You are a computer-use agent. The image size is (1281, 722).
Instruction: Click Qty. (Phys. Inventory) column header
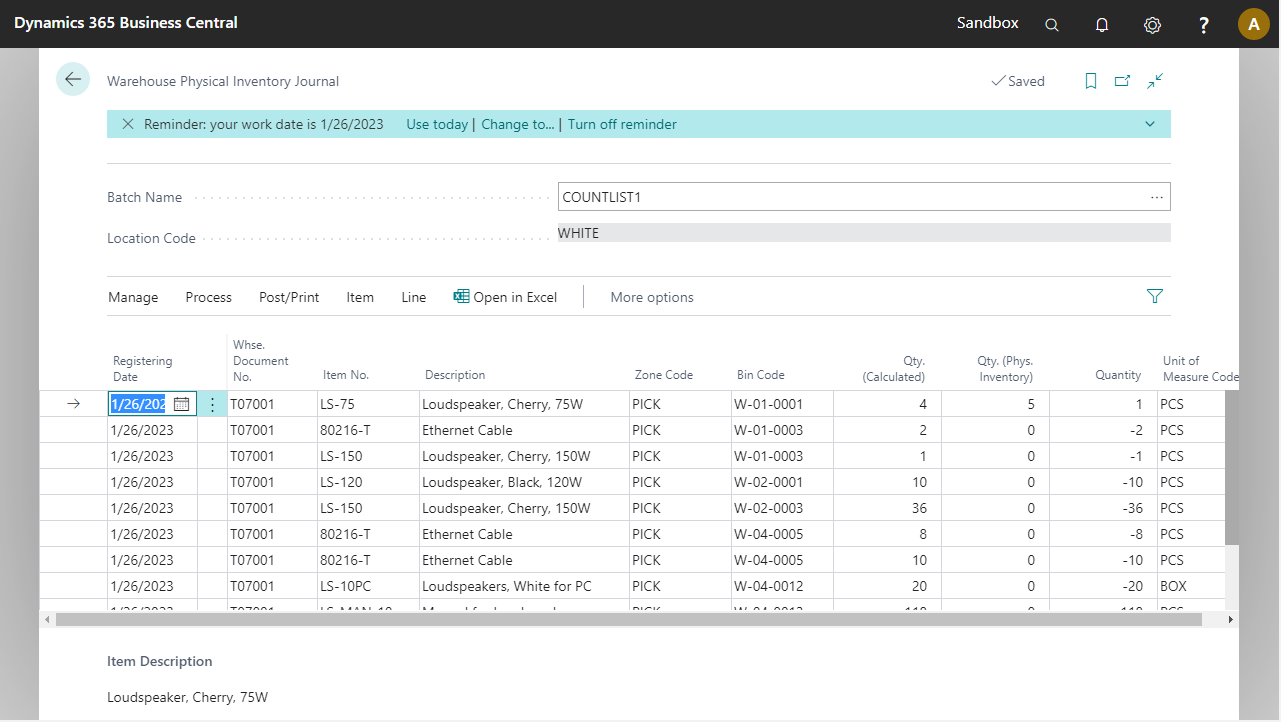point(1005,369)
